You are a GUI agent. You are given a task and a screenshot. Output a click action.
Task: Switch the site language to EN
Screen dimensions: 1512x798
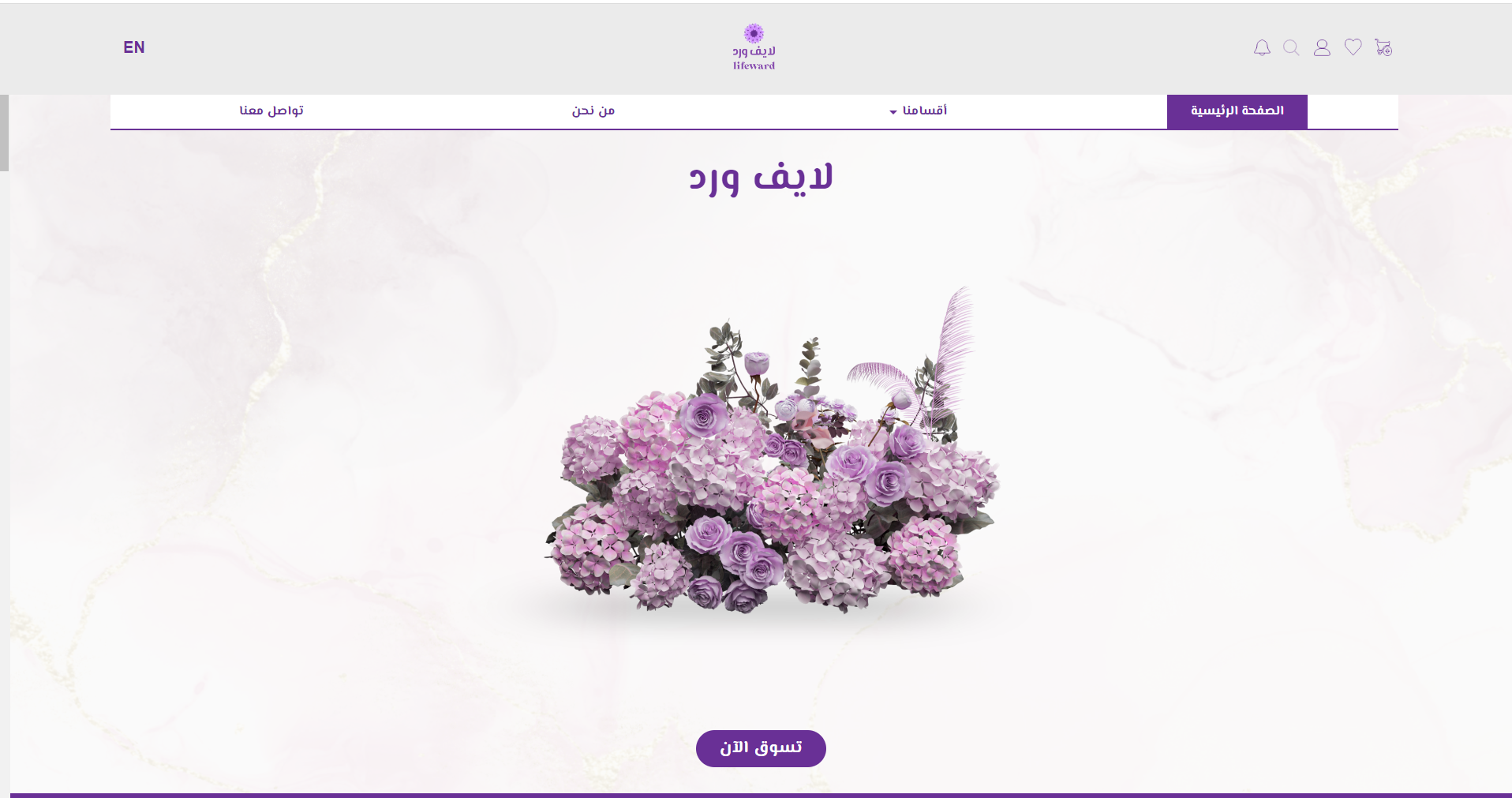click(x=134, y=47)
